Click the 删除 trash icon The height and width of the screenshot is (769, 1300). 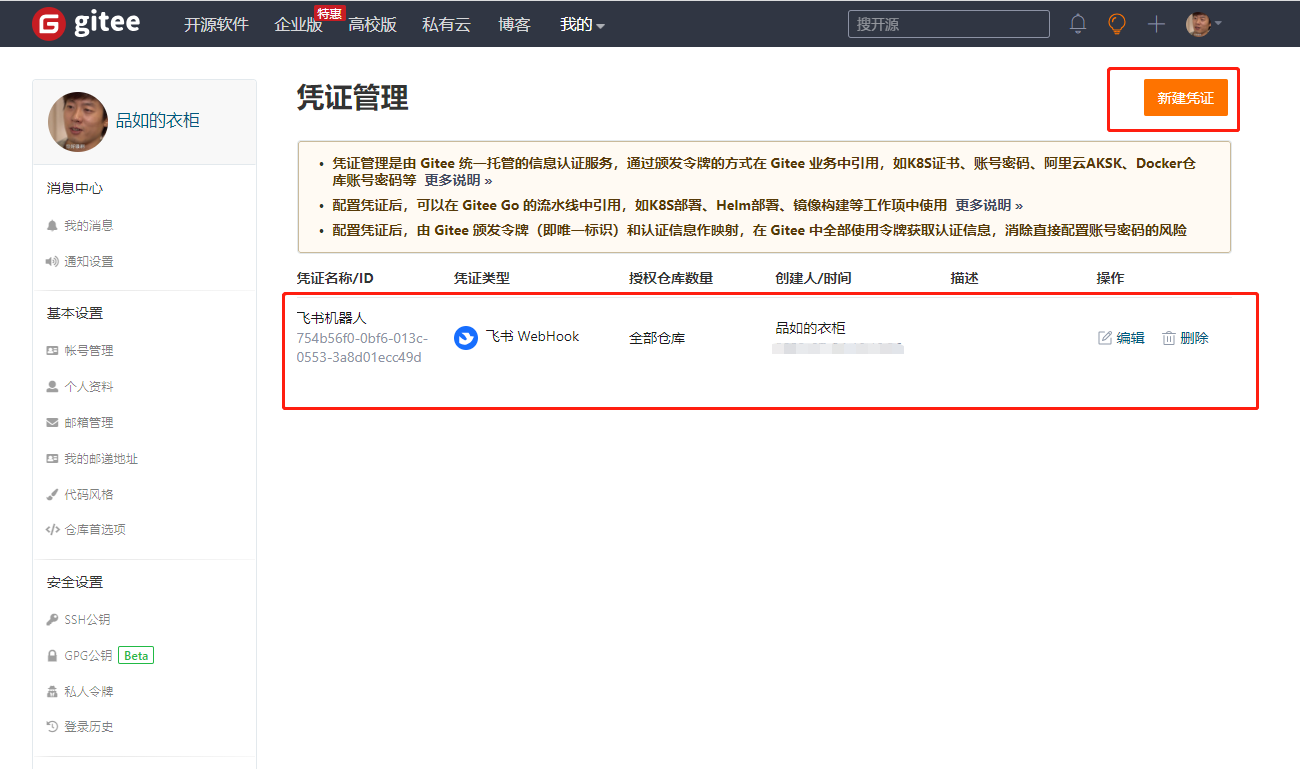[x=1168, y=338]
